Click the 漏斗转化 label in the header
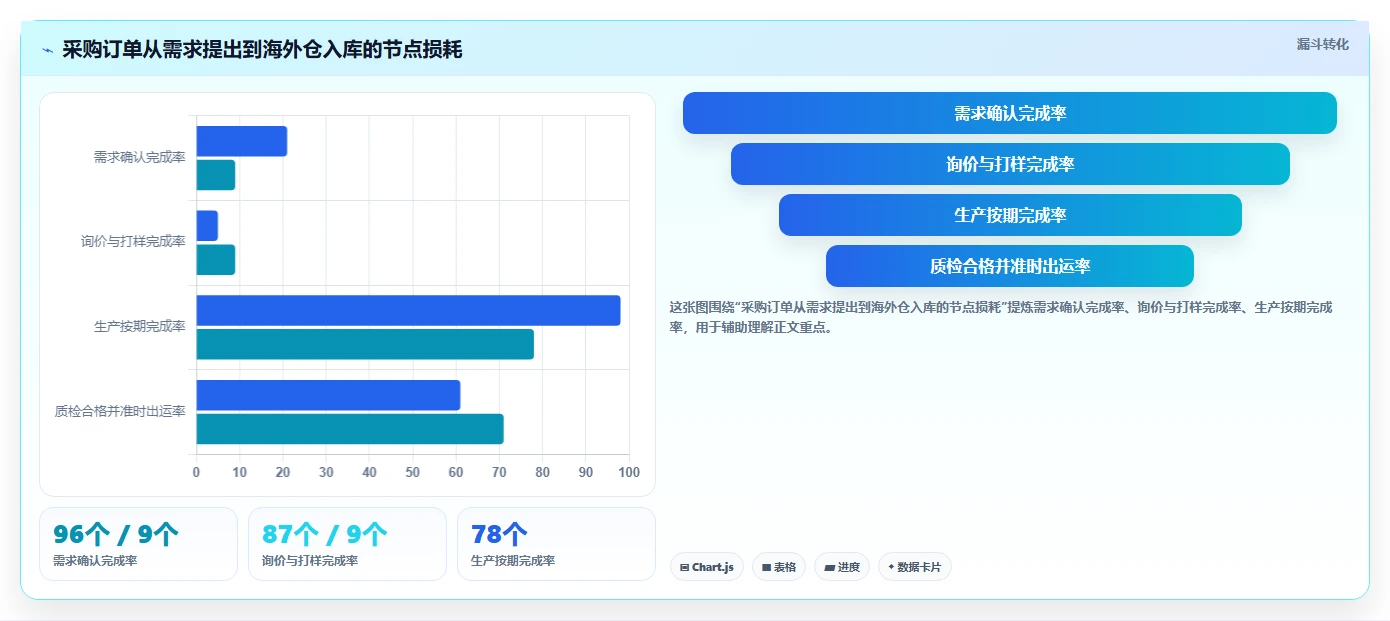Screen dimensions: 1390x621 coord(1322,44)
